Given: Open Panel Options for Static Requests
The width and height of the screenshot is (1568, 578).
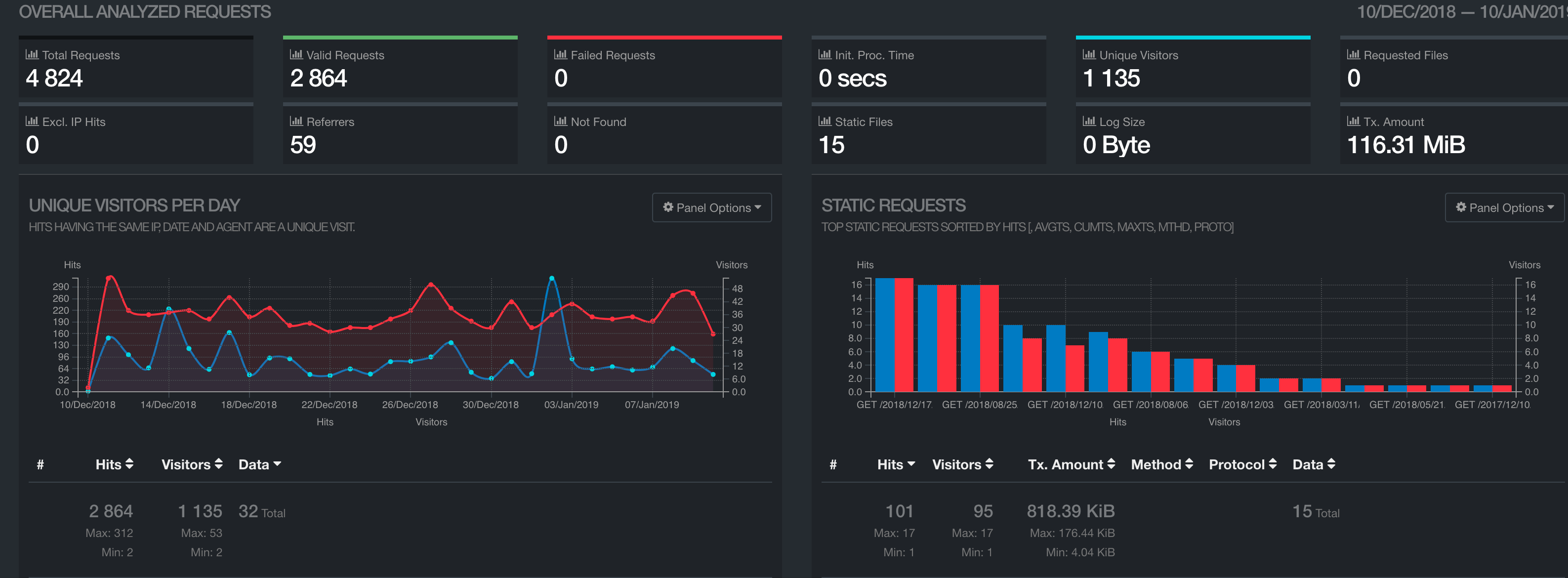Looking at the screenshot, I should pyautogui.click(x=1504, y=207).
